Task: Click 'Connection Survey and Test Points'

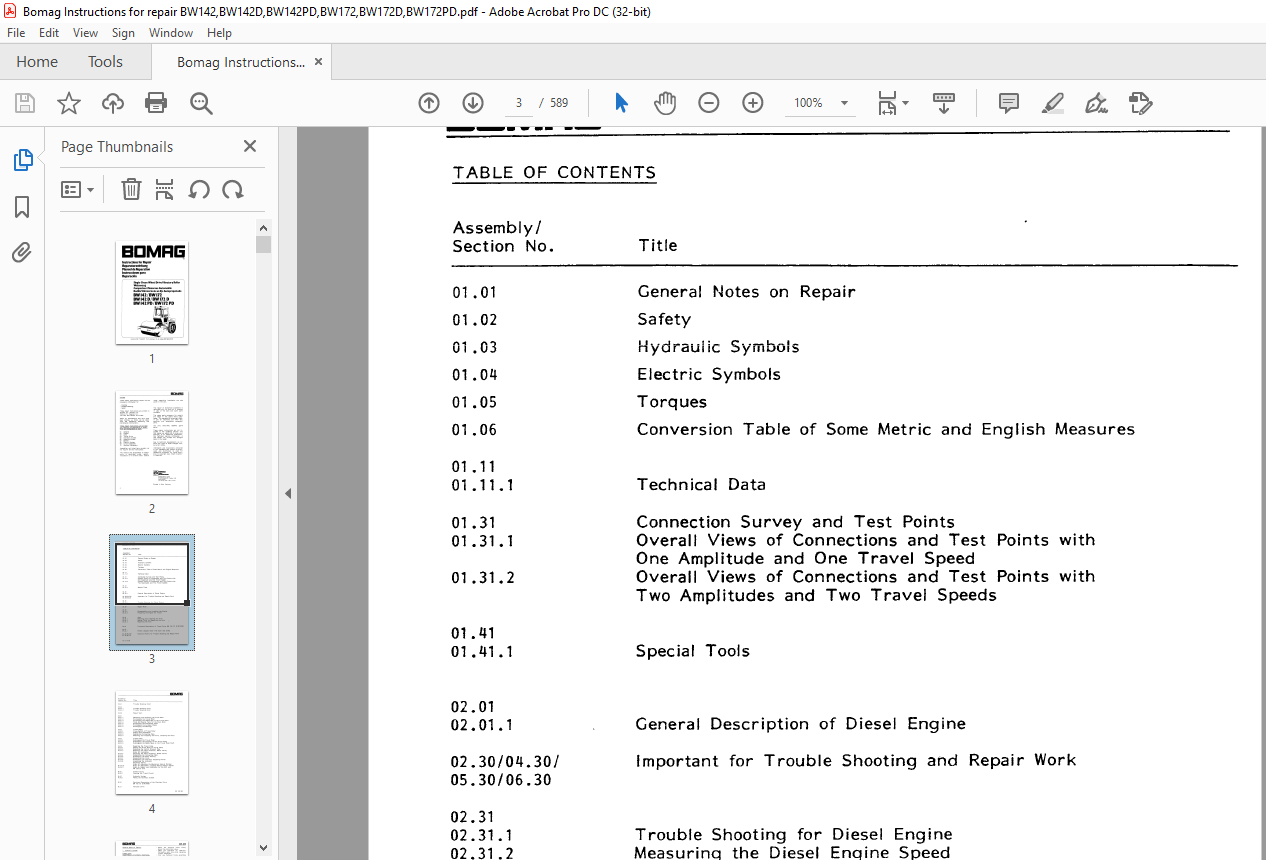Action: click(795, 522)
